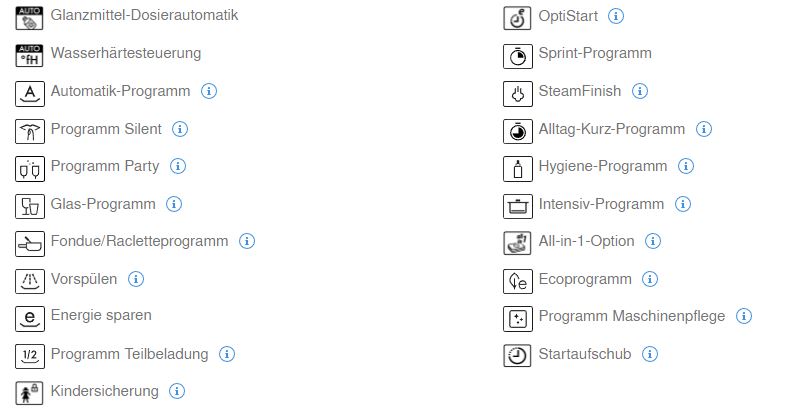Click the Glas-Programm glasses icon
This screenshot has width=797, height=417.
click(x=29, y=206)
